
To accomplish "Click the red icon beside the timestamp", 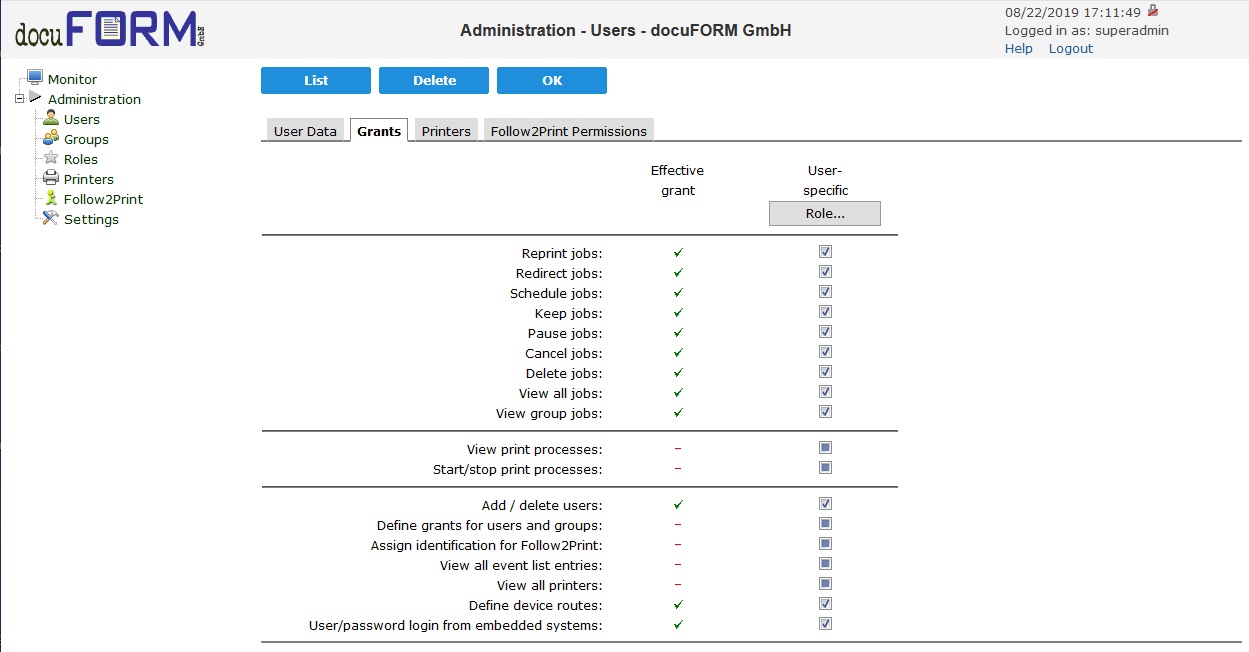I will pos(1152,11).
